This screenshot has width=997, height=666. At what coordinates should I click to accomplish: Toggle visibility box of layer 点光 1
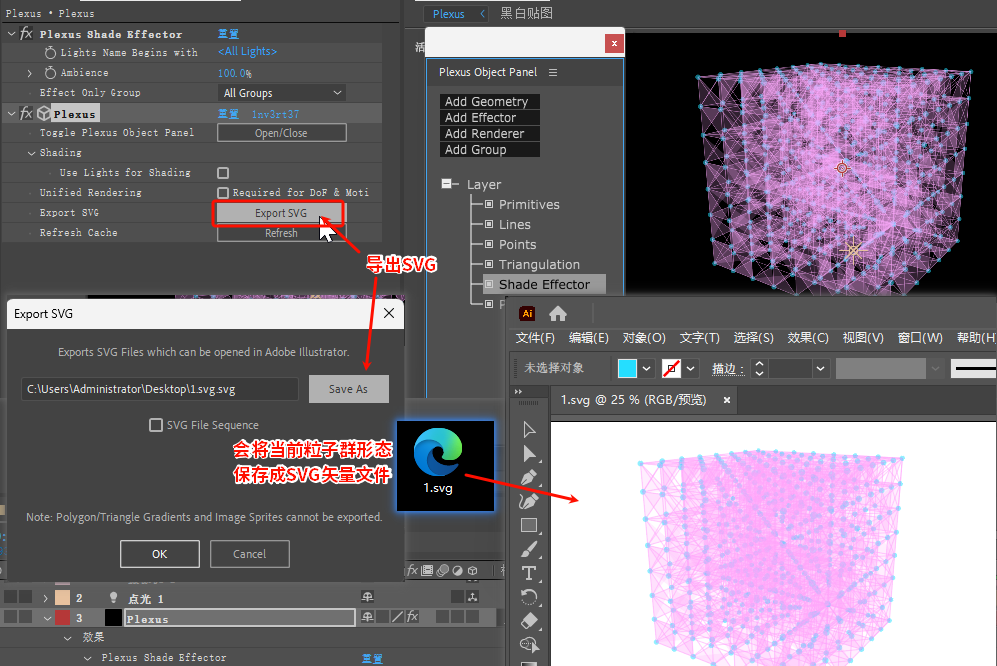10,597
